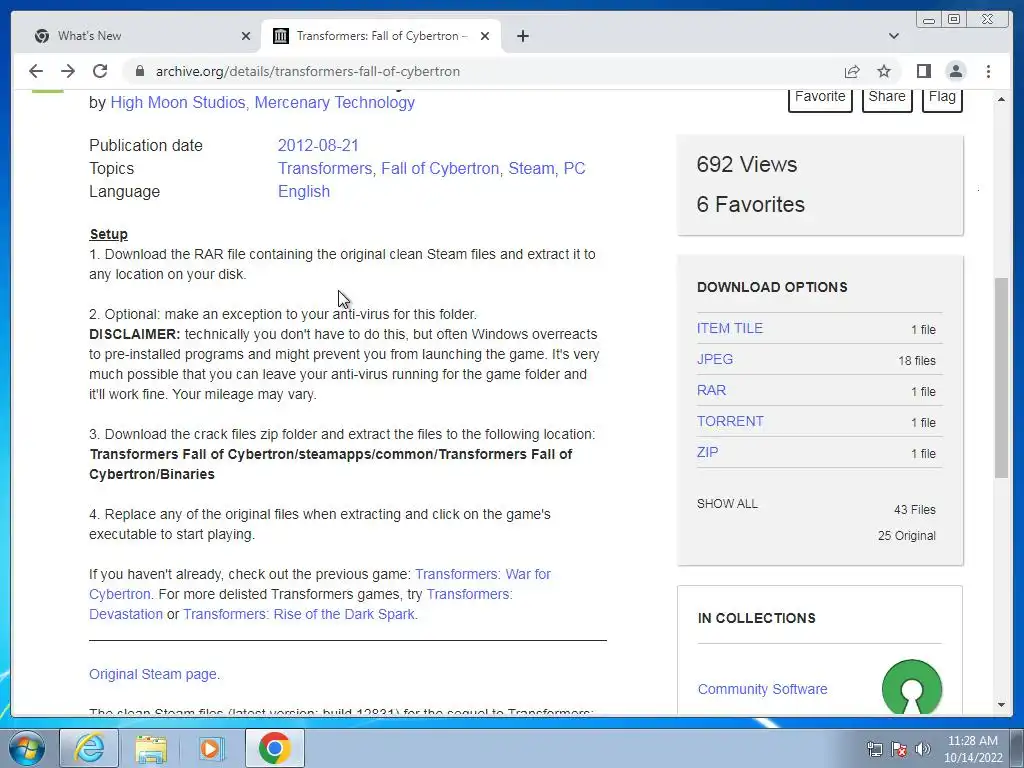1024x768 pixels.
Task: Open the volume speaker tray icon
Action: 923,749
